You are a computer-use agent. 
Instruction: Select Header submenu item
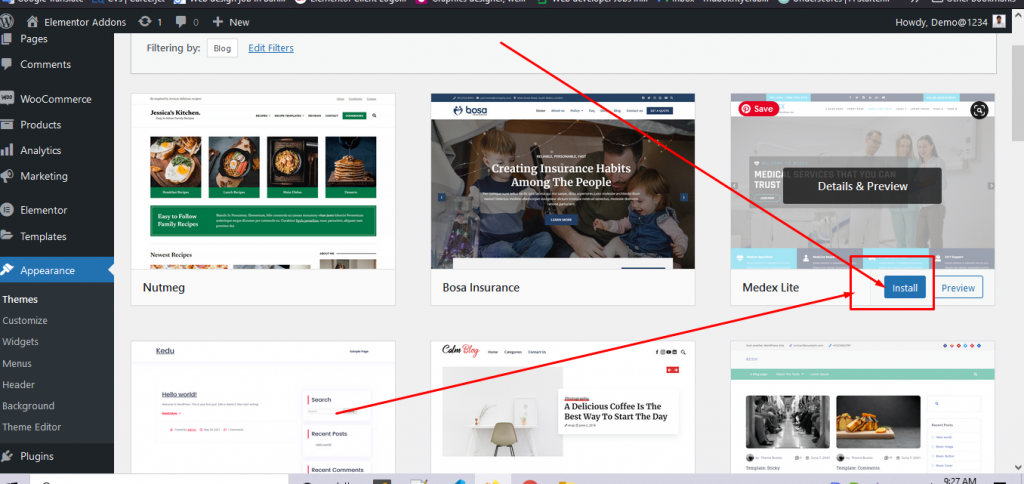point(18,385)
